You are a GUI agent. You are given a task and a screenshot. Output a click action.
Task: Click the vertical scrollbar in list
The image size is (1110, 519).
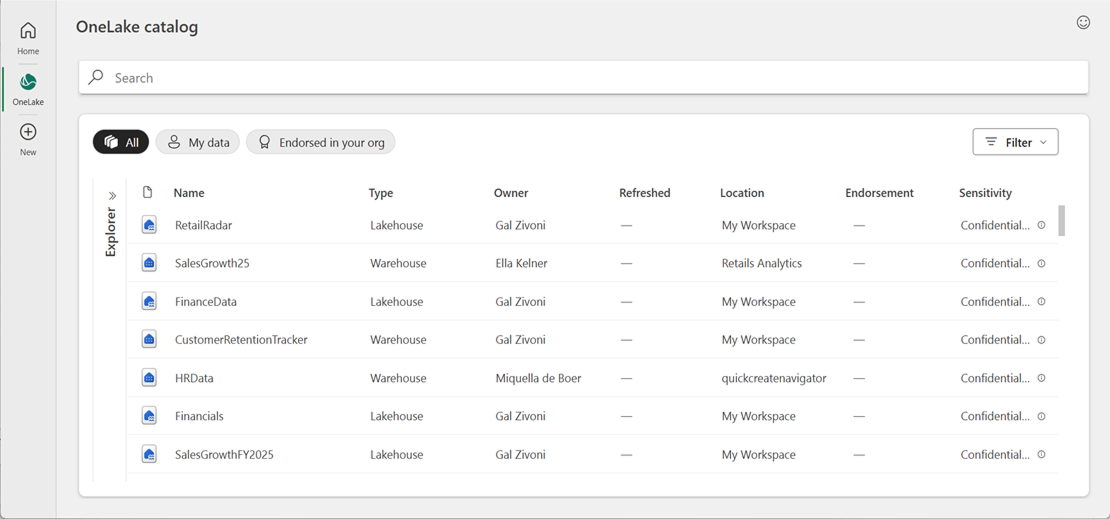1061,220
